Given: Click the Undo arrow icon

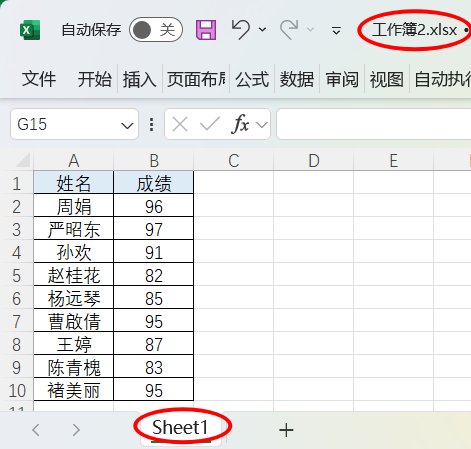Looking at the screenshot, I should pos(241,29).
